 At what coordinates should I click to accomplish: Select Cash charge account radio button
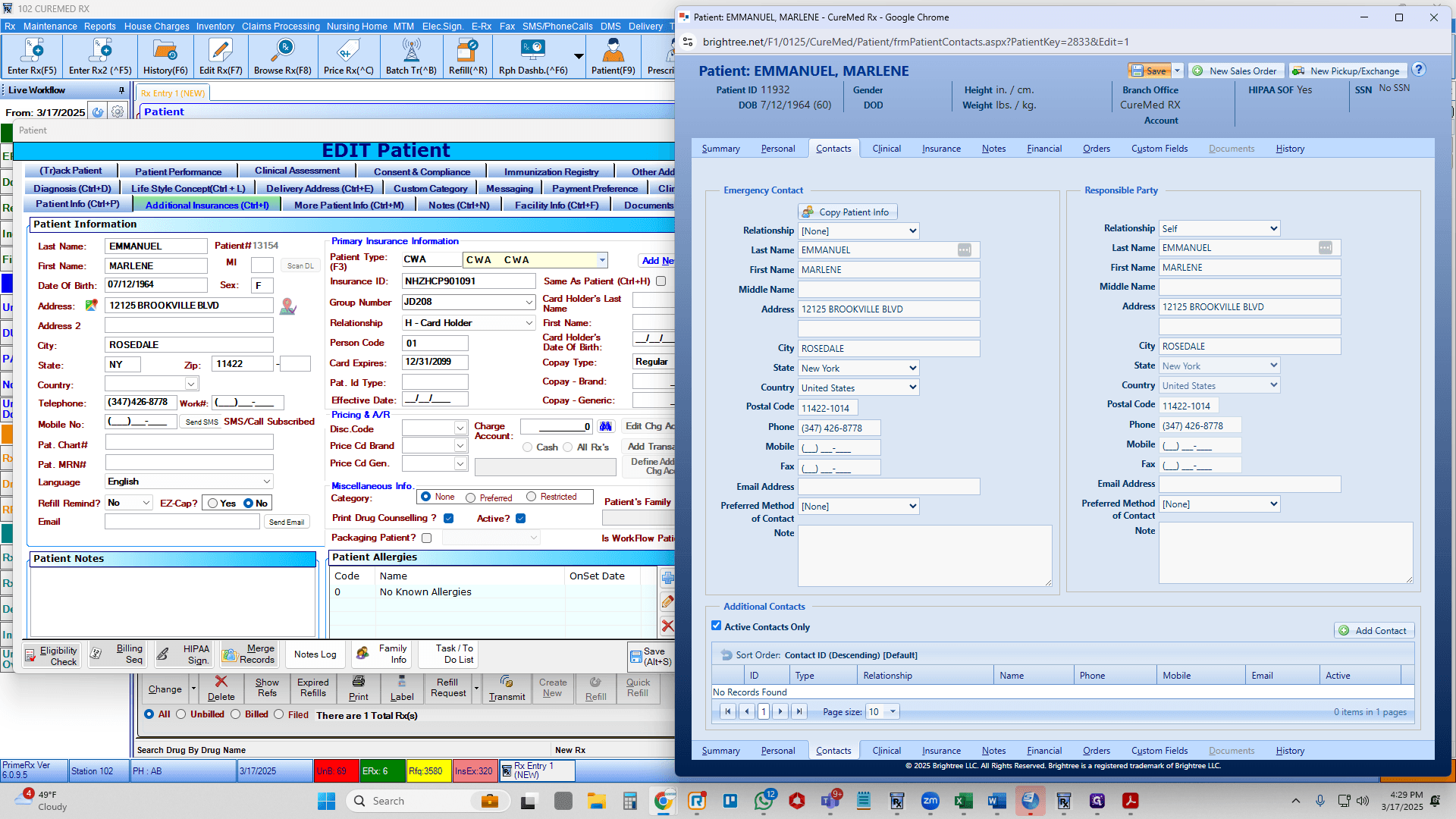tap(527, 447)
